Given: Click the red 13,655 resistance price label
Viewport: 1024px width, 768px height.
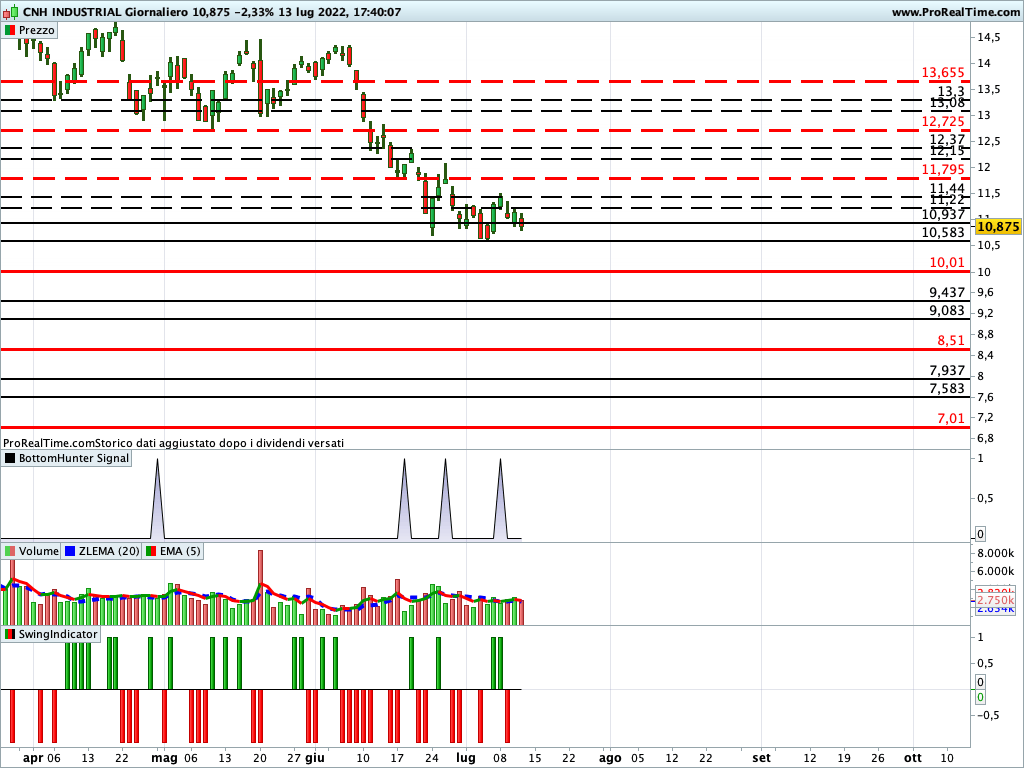Looking at the screenshot, I should point(941,73).
